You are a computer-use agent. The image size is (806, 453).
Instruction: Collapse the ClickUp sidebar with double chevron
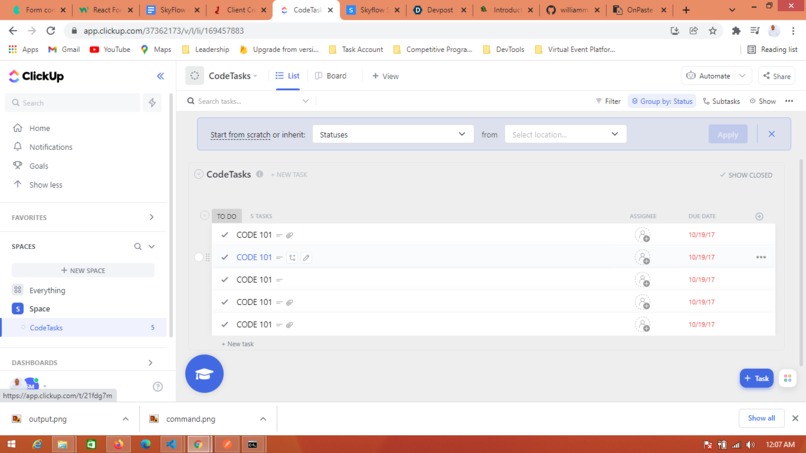(x=160, y=76)
